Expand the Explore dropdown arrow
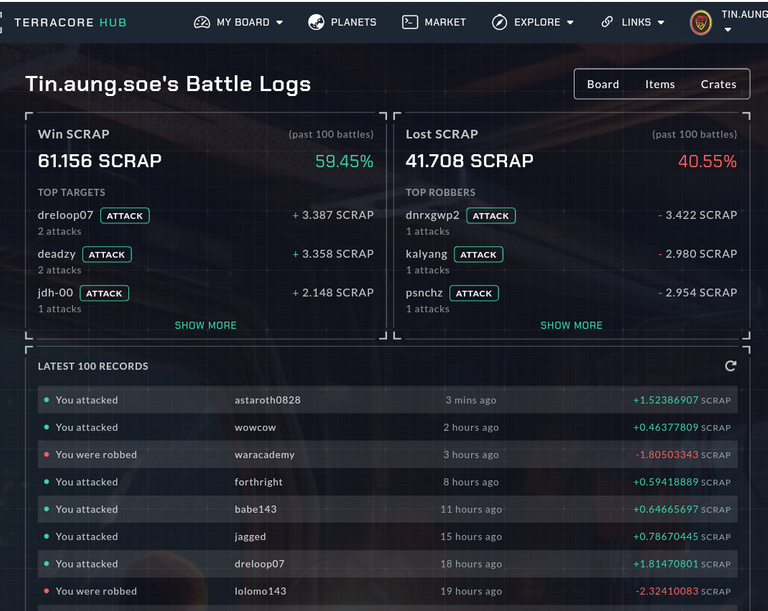768x611 pixels. click(x=570, y=23)
